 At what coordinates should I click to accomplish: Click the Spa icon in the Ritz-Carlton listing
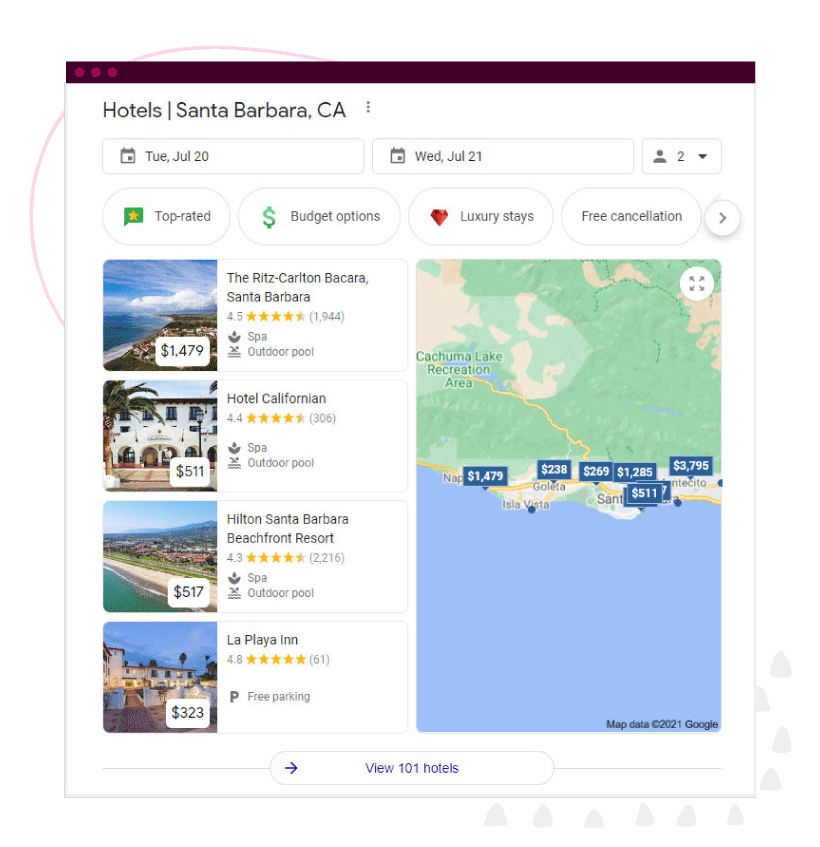[x=234, y=337]
